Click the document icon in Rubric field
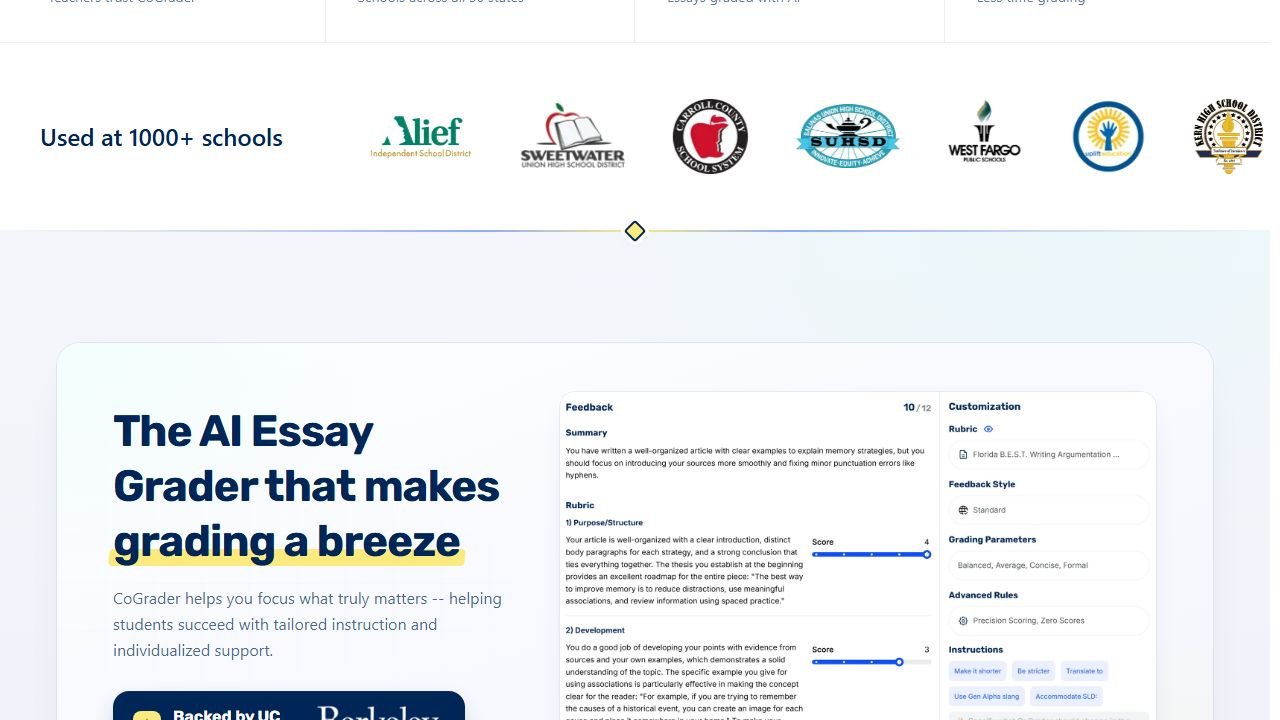Image resolution: width=1280 pixels, height=720 pixels. [x=963, y=454]
